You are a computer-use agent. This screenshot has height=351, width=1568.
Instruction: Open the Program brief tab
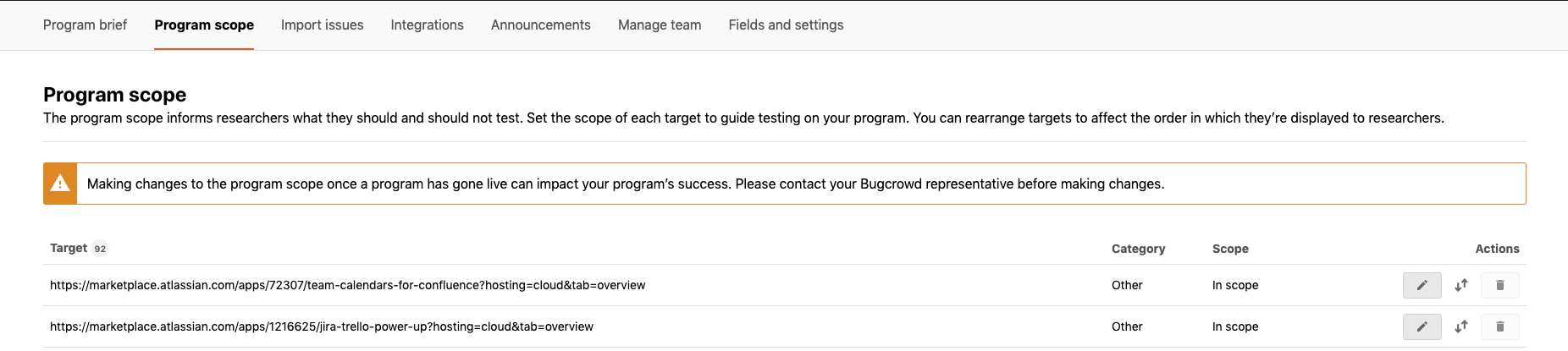point(85,25)
